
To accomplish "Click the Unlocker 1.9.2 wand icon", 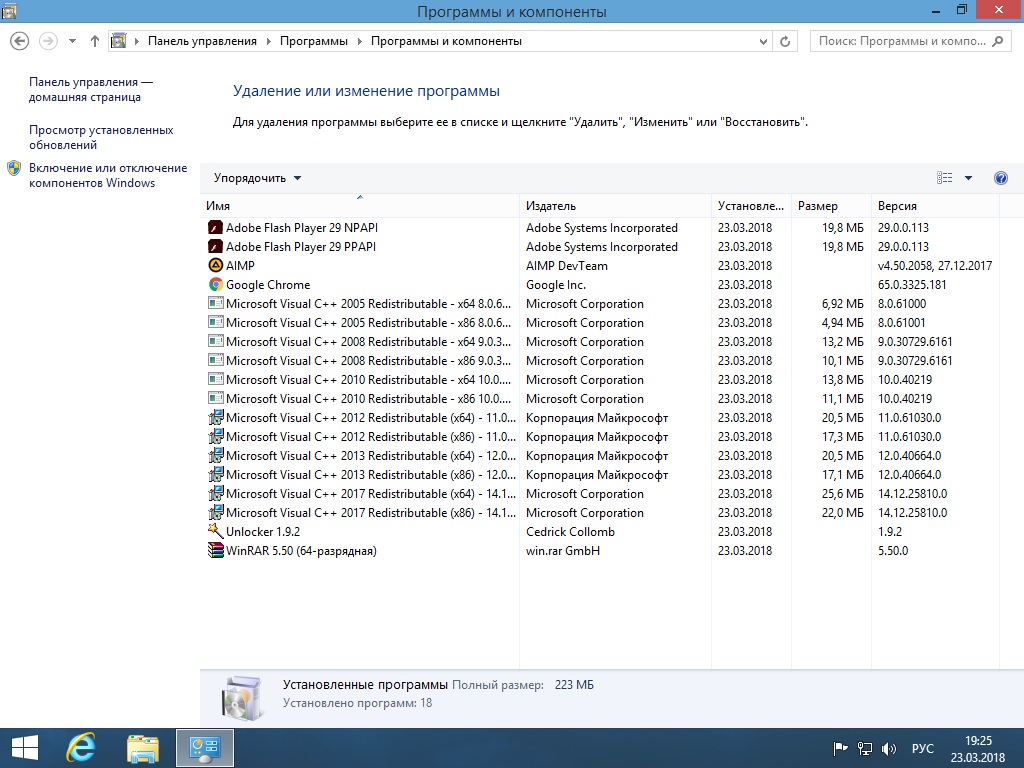I will coord(216,531).
